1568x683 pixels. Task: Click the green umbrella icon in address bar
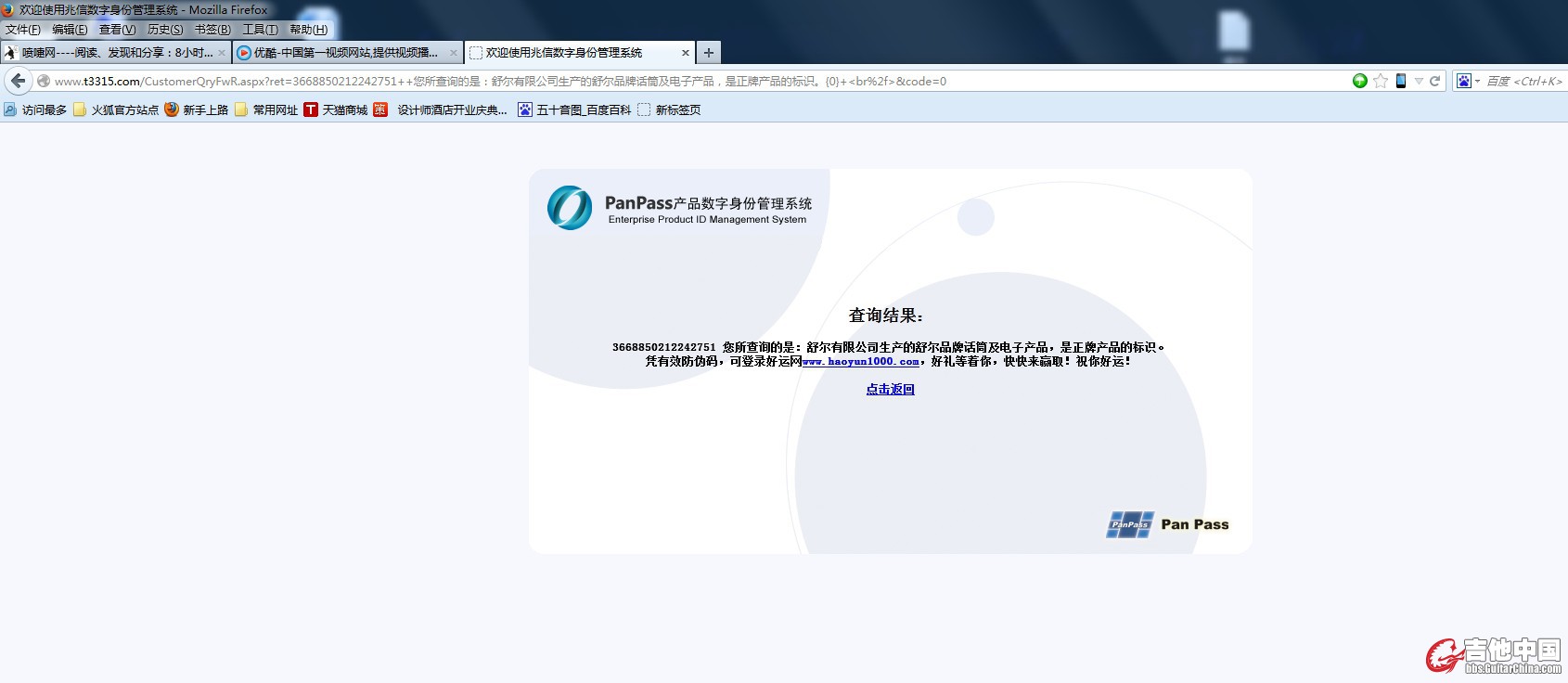point(1359,81)
